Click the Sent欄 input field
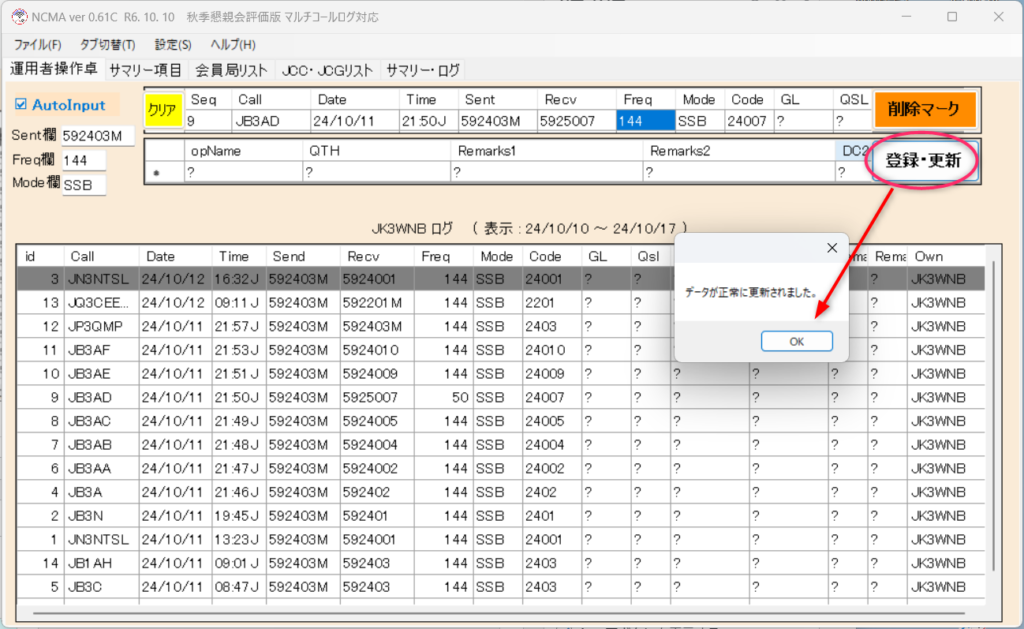 (x=97, y=136)
